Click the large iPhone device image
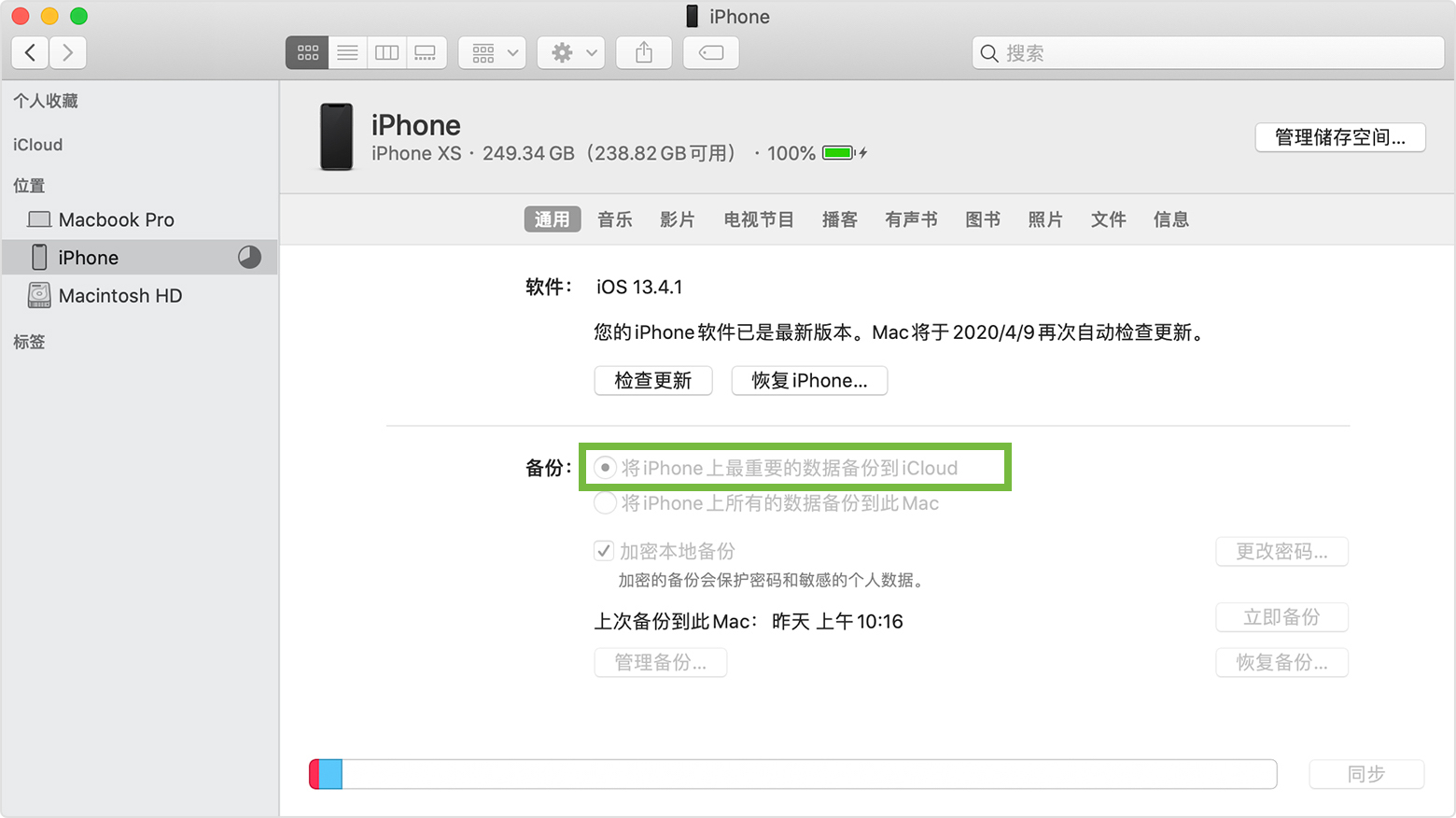 (337, 137)
